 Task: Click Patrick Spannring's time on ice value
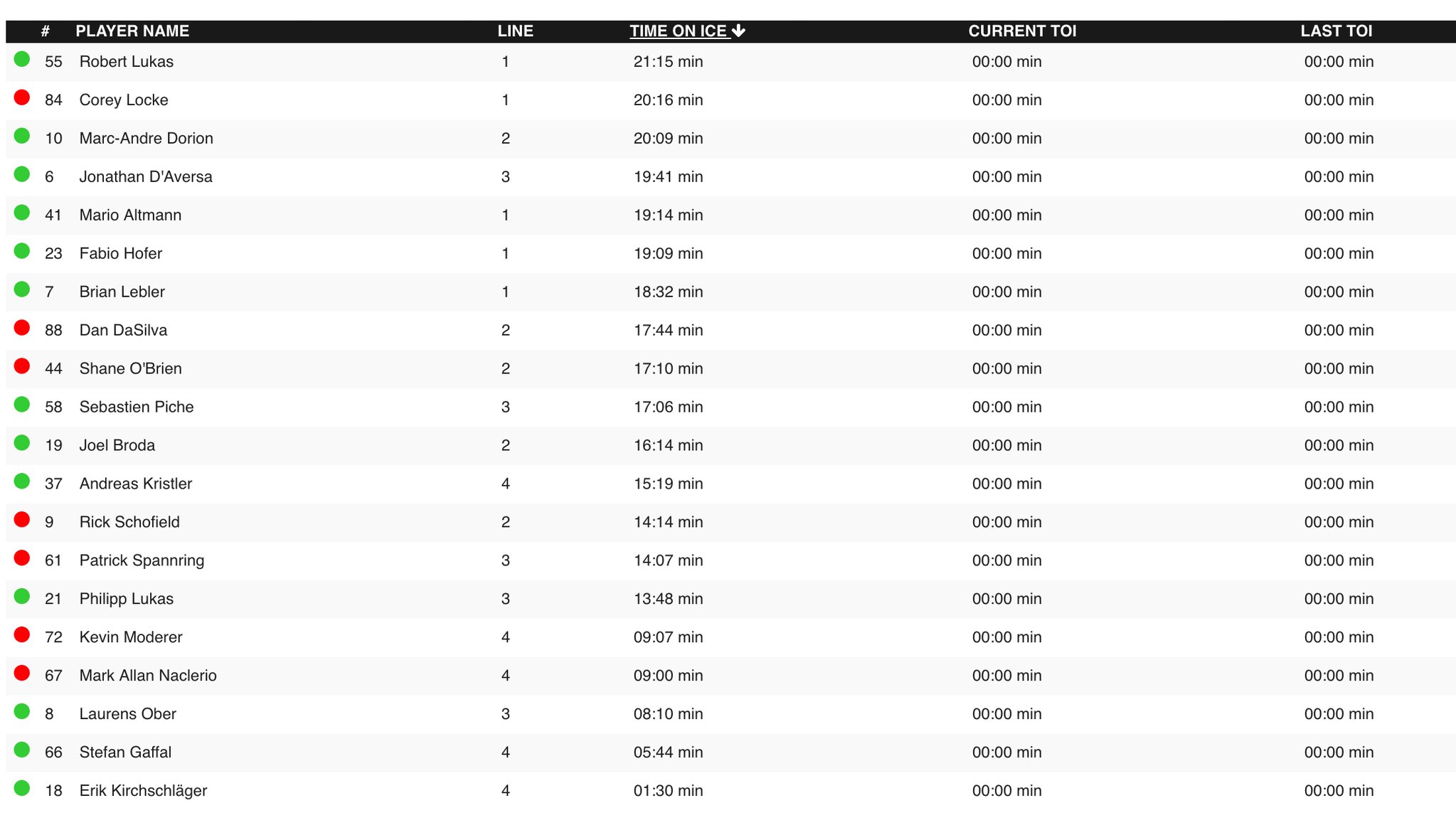[x=669, y=560]
